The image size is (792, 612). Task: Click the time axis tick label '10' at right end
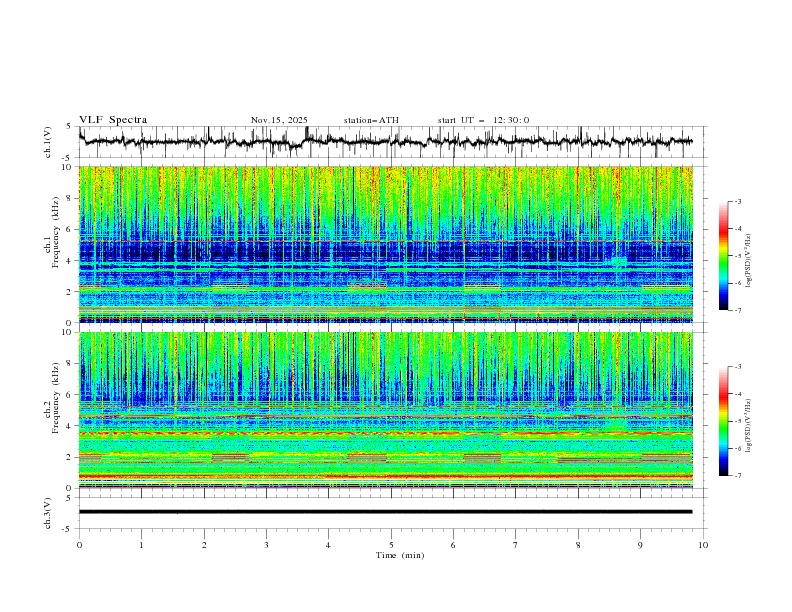(x=703, y=545)
